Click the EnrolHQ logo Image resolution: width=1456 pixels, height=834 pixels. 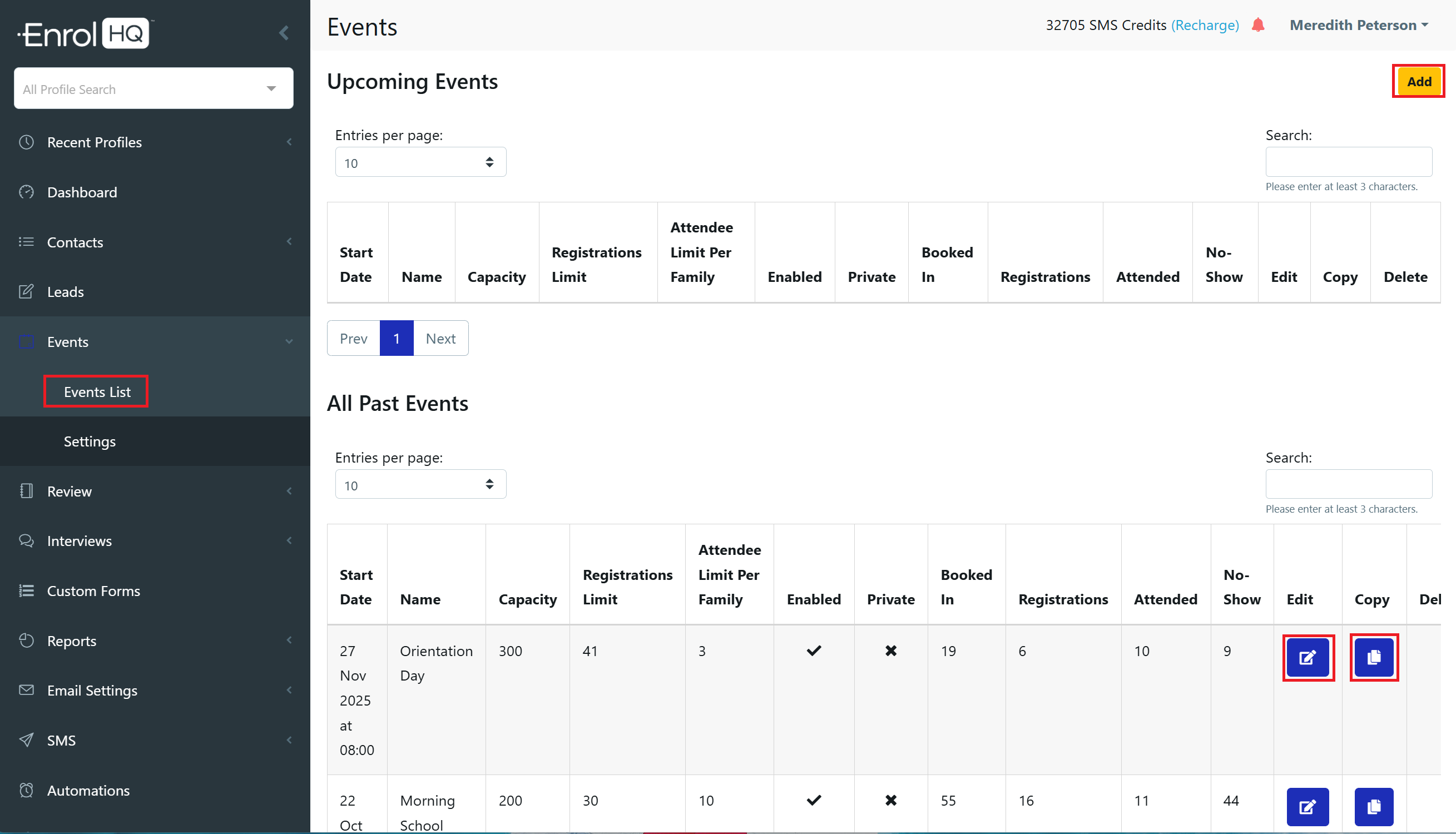click(85, 33)
